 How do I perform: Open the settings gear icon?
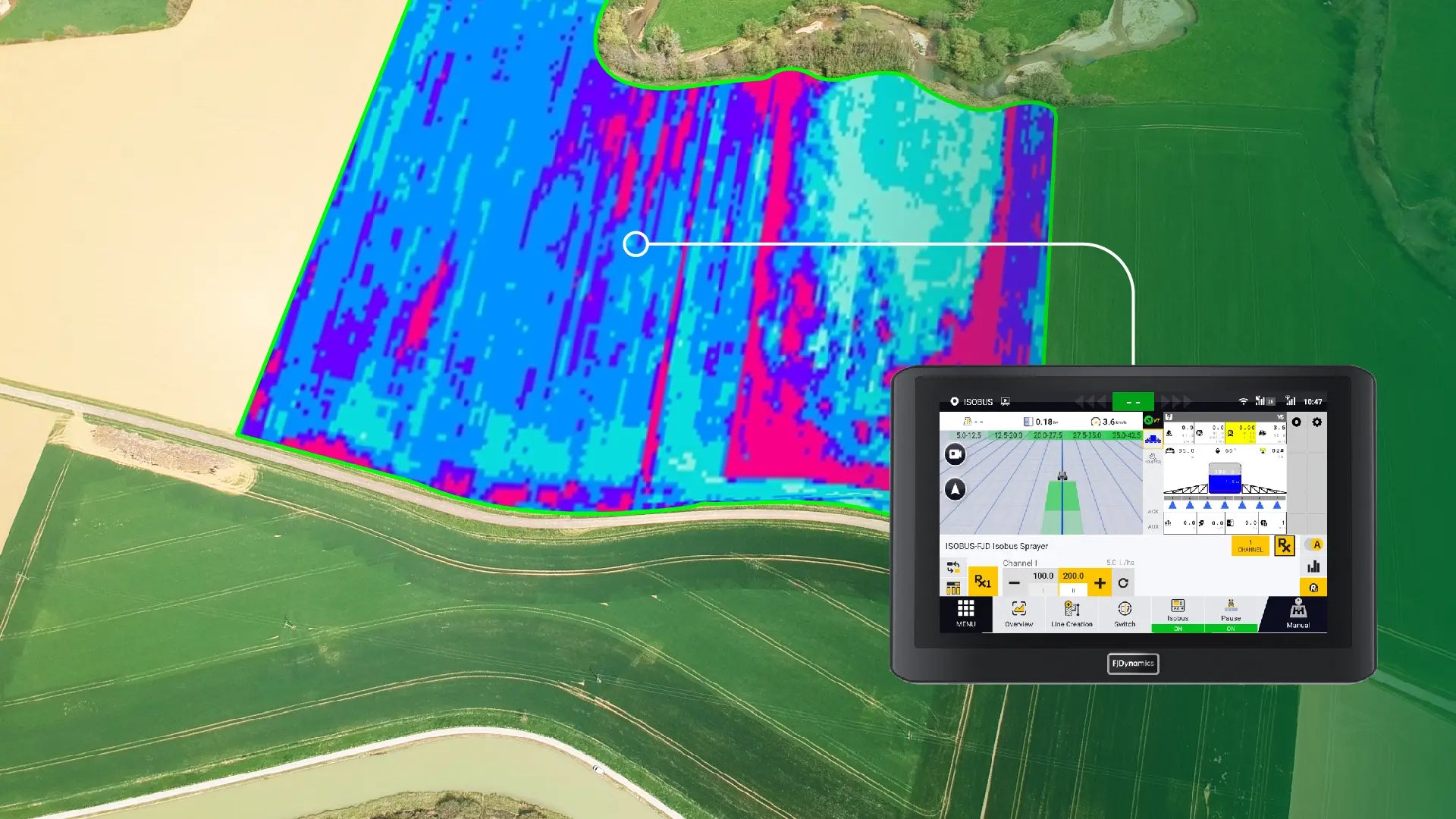pyautogui.click(x=1317, y=422)
